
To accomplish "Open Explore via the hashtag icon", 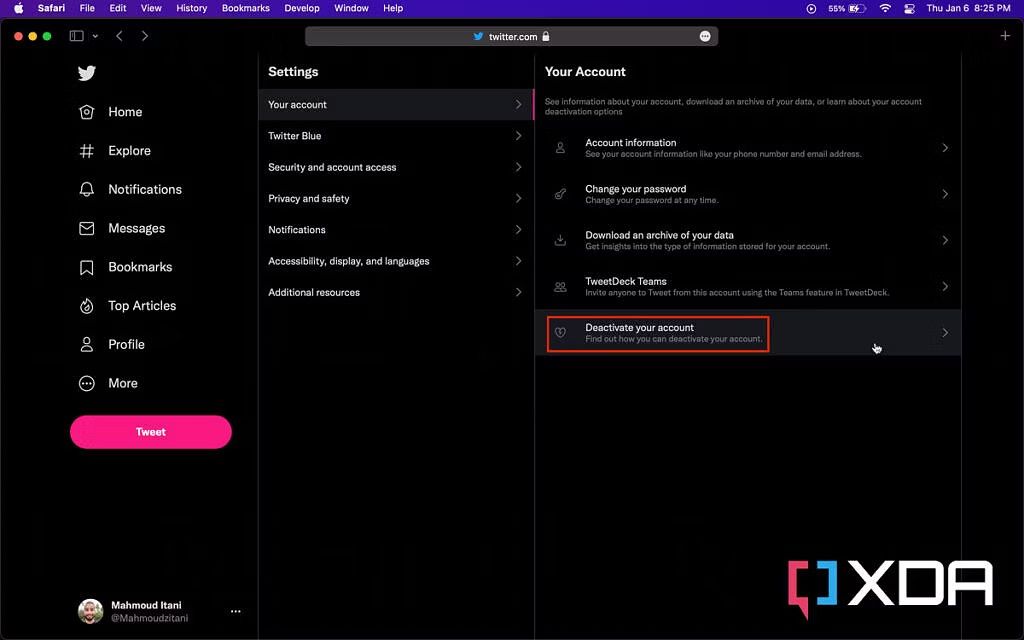I will point(87,150).
